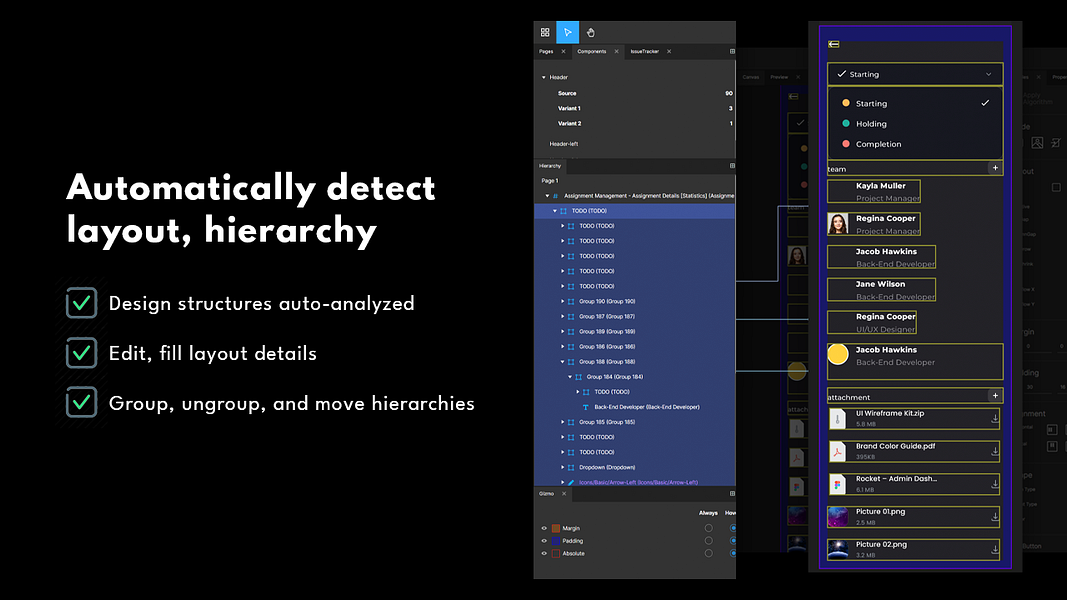Viewport: 1067px width, 600px height.
Task: Toggle Hover visibility for Absolute
Action: point(734,553)
